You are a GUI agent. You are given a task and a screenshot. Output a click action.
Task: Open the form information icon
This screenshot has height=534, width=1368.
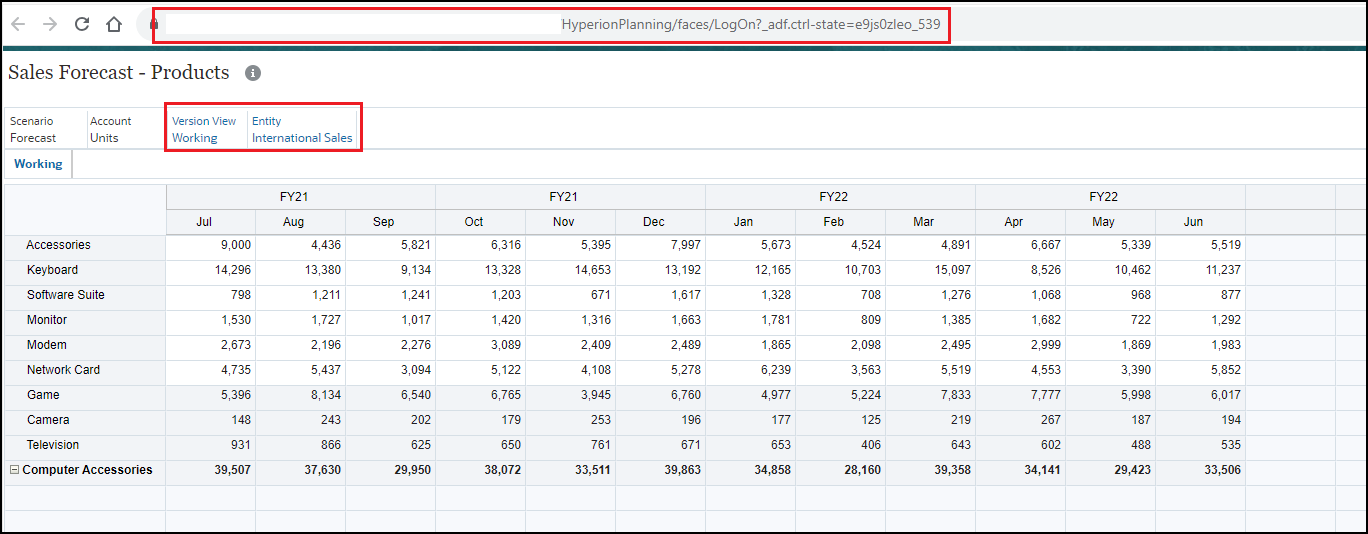coord(253,73)
